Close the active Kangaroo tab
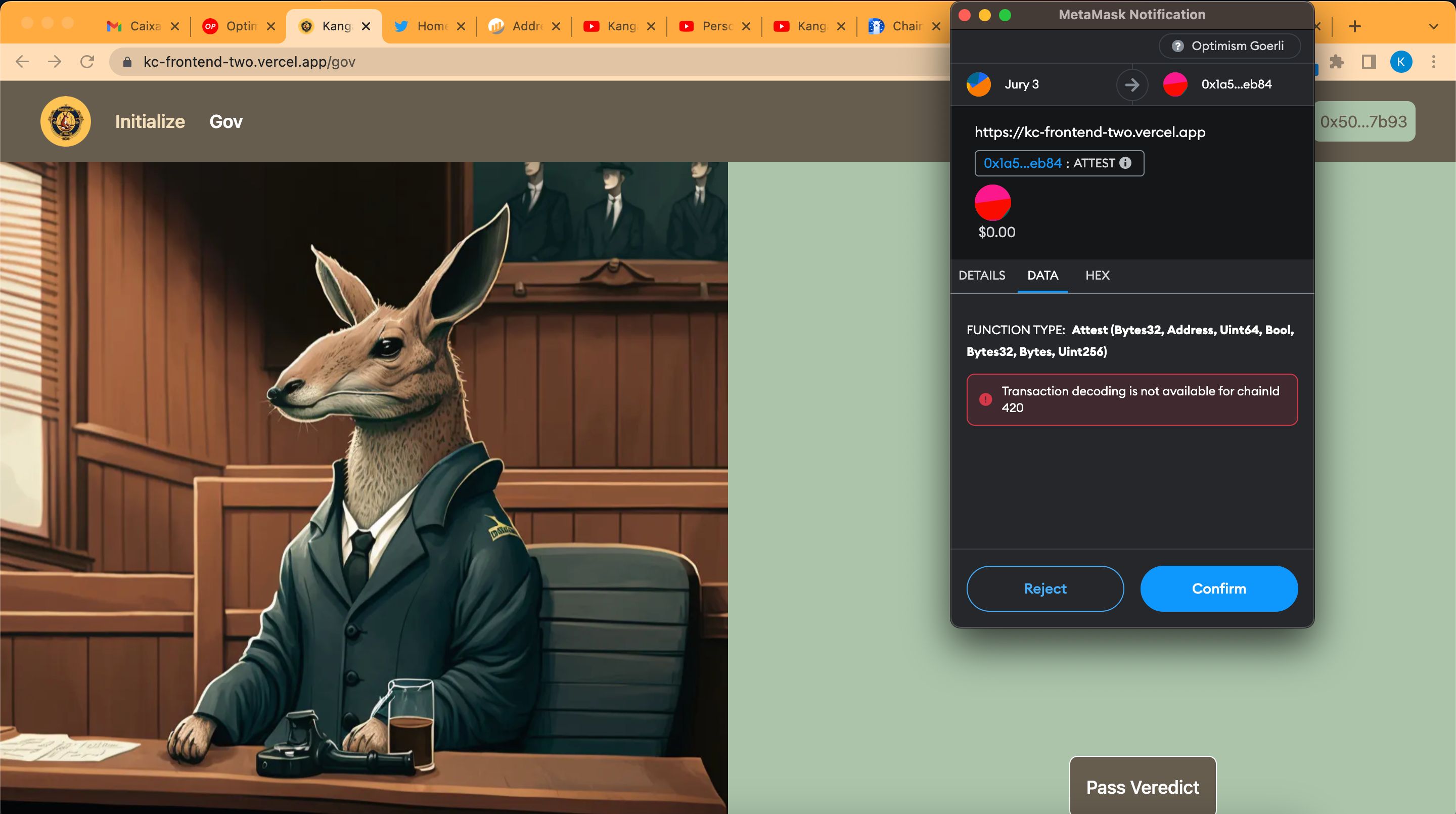 pyautogui.click(x=366, y=26)
